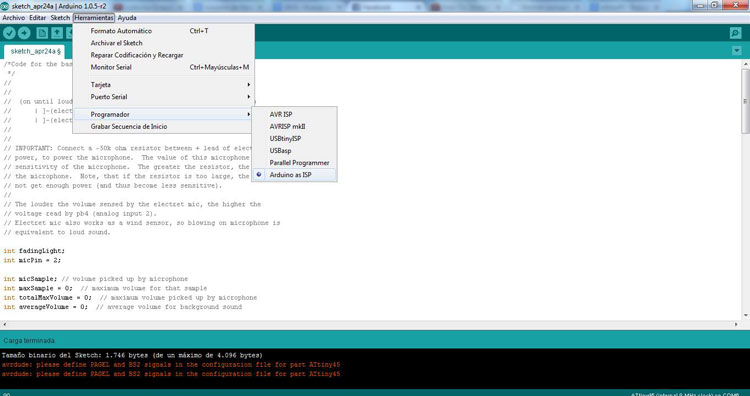Select Arduino as ISP programmer
This screenshot has width=750, height=396.
(x=295, y=175)
